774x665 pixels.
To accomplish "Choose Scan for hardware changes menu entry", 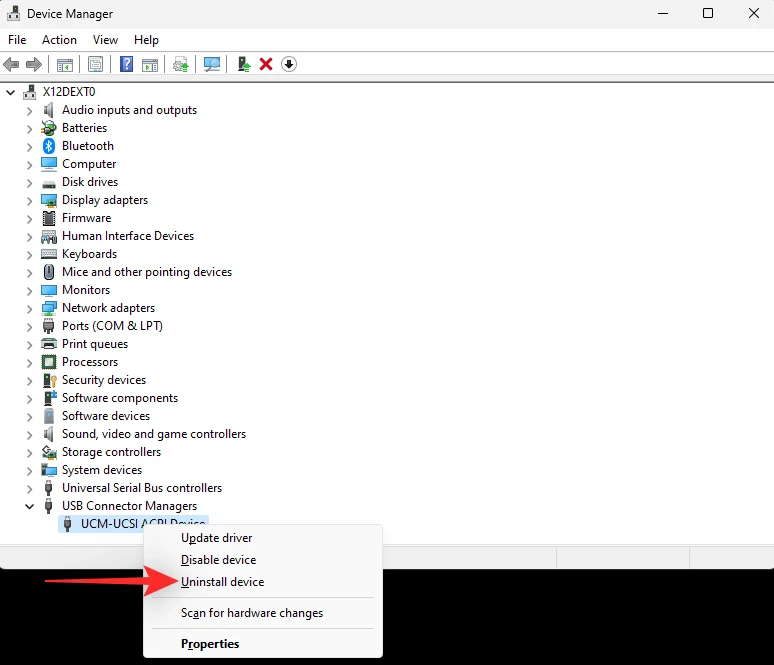I will coord(263,613).
